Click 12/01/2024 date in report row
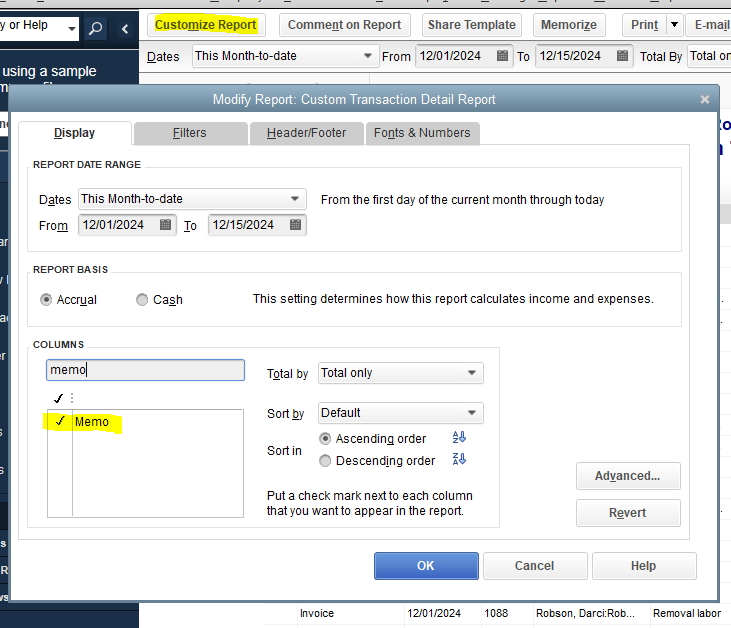The image size is (731, 628). coord(434,614)
